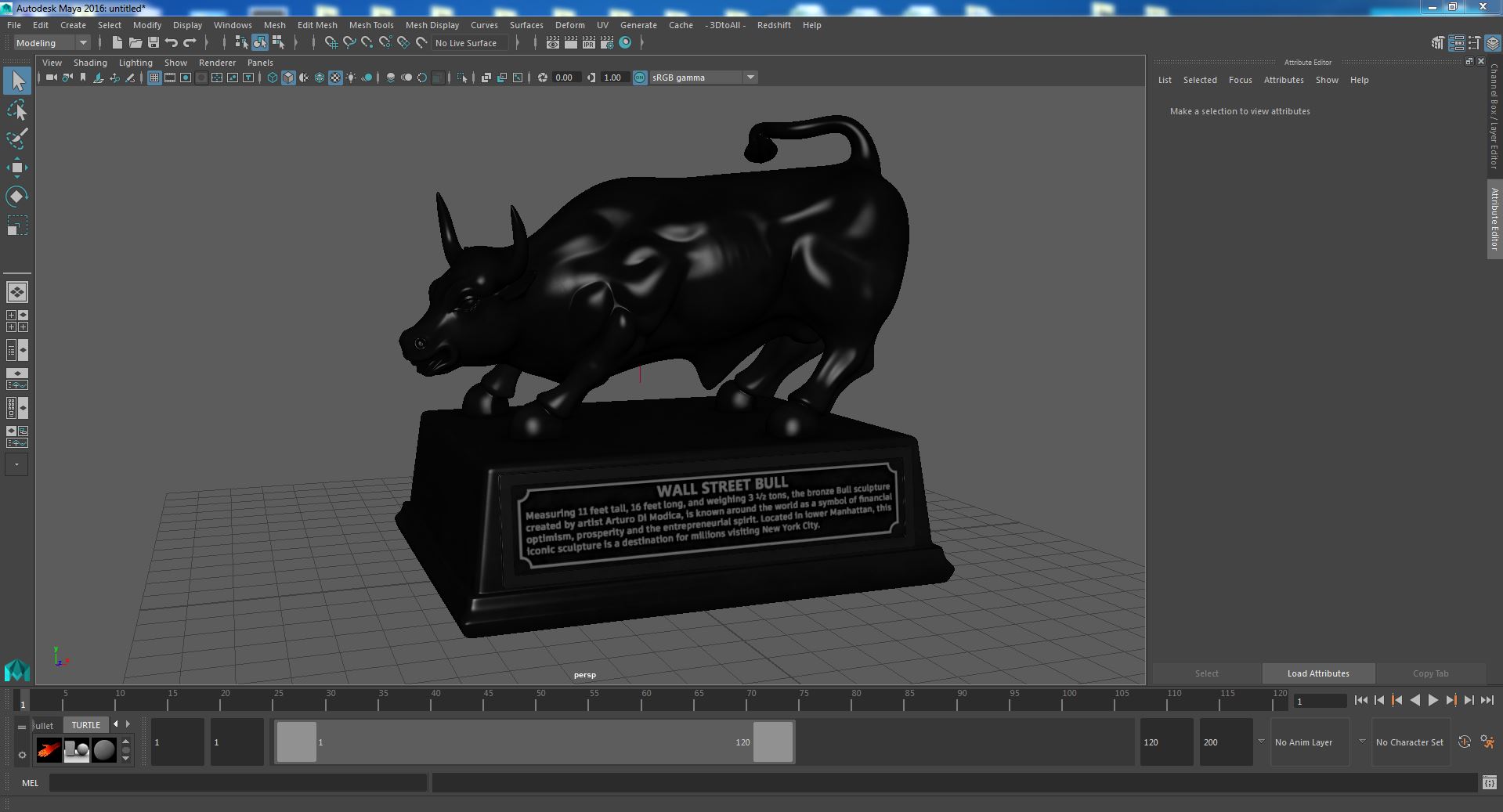1503x812 pixels.
Task: Show the Modeling Toolkit panel icon
Action: click(1437, 43)
